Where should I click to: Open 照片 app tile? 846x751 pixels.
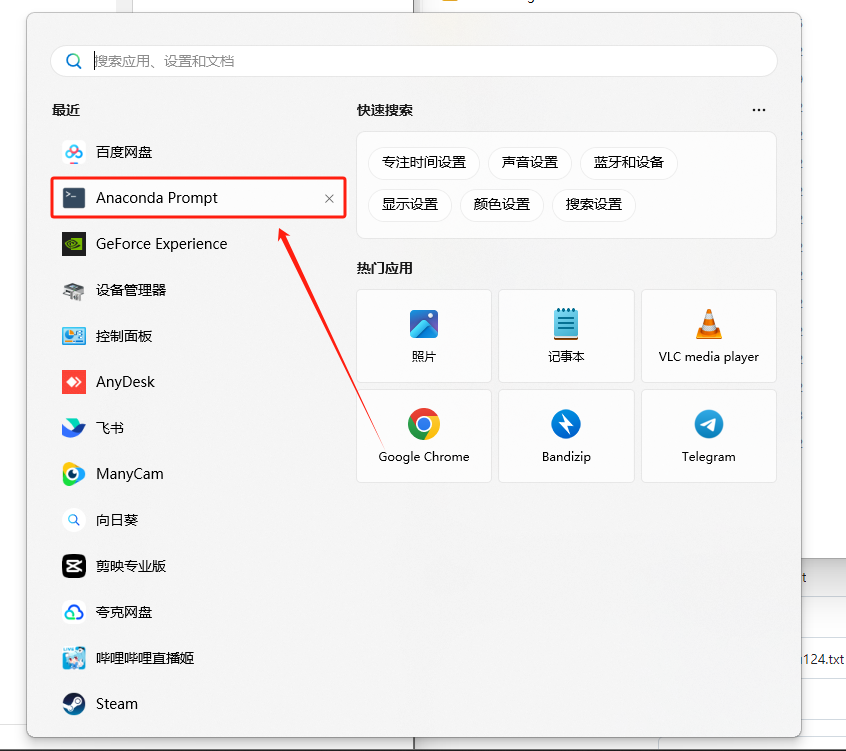click(x=424, y=336)
